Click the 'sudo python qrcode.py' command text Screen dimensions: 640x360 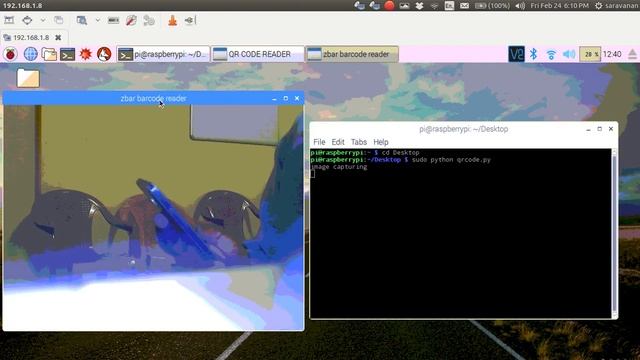pyautogui.click(x=451, y=160)
